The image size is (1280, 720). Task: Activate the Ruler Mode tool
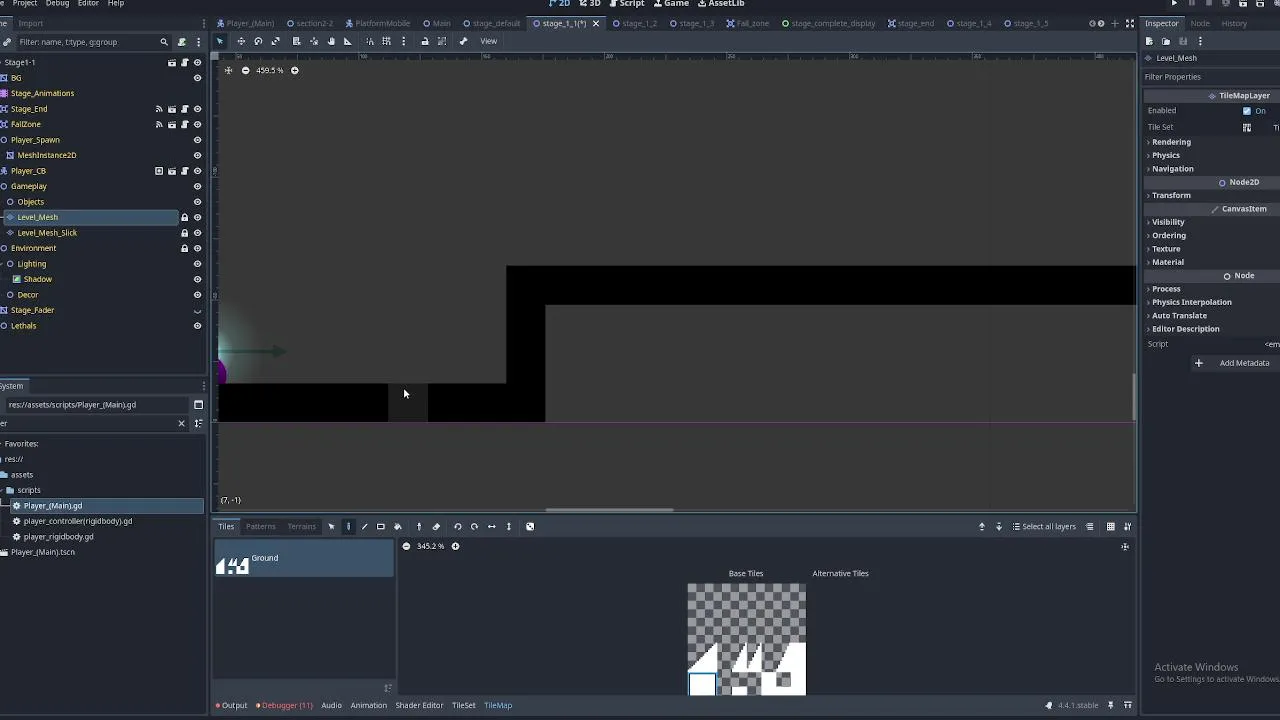[x=347, y=41]
